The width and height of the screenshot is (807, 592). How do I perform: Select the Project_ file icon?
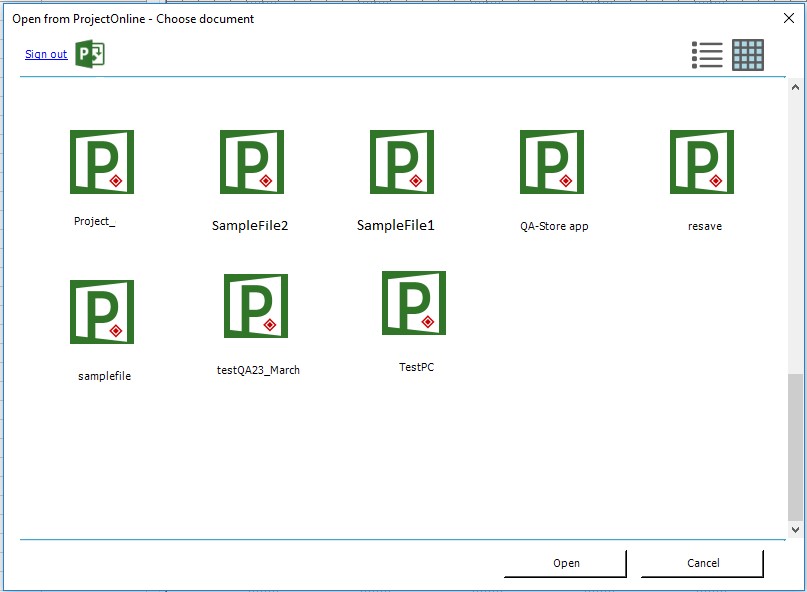pyautogui.click(x=102, y=162)
